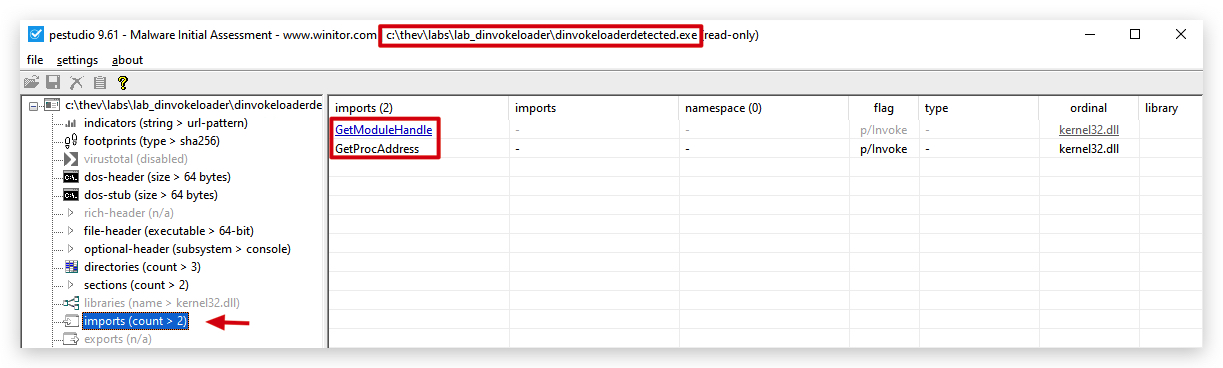Click the root file node icon
The image size is (1223, 368).
tap(53, 105)
